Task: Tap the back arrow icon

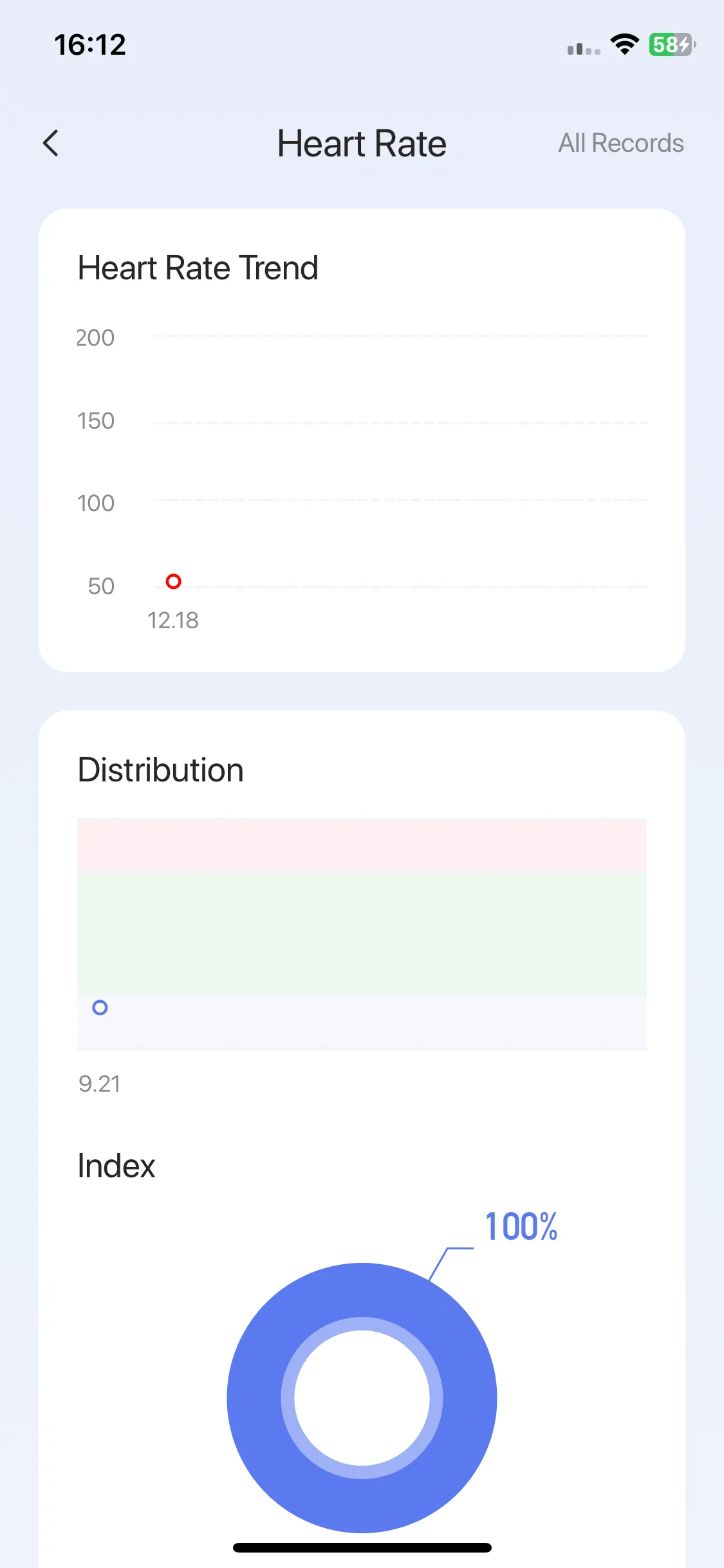Action: pos(51,143)
